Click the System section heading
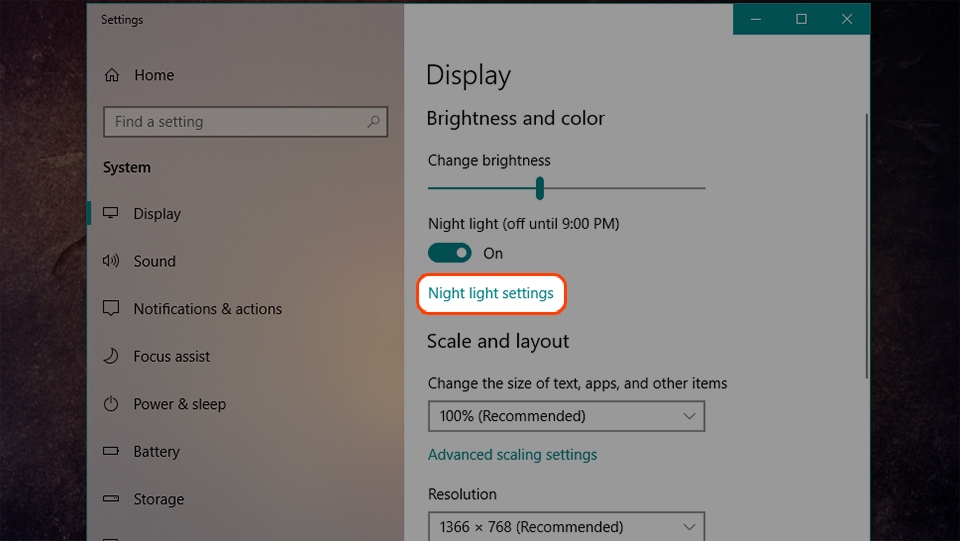960x541 pixels. [x=127, y=168]
